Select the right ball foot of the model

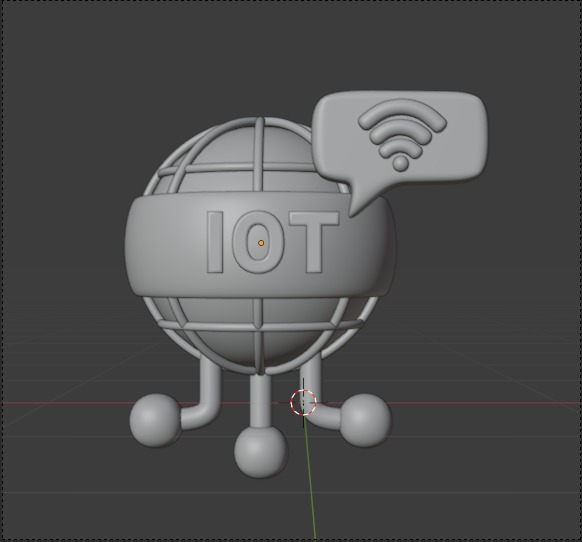pyautogui.click(x=365, y=420)
